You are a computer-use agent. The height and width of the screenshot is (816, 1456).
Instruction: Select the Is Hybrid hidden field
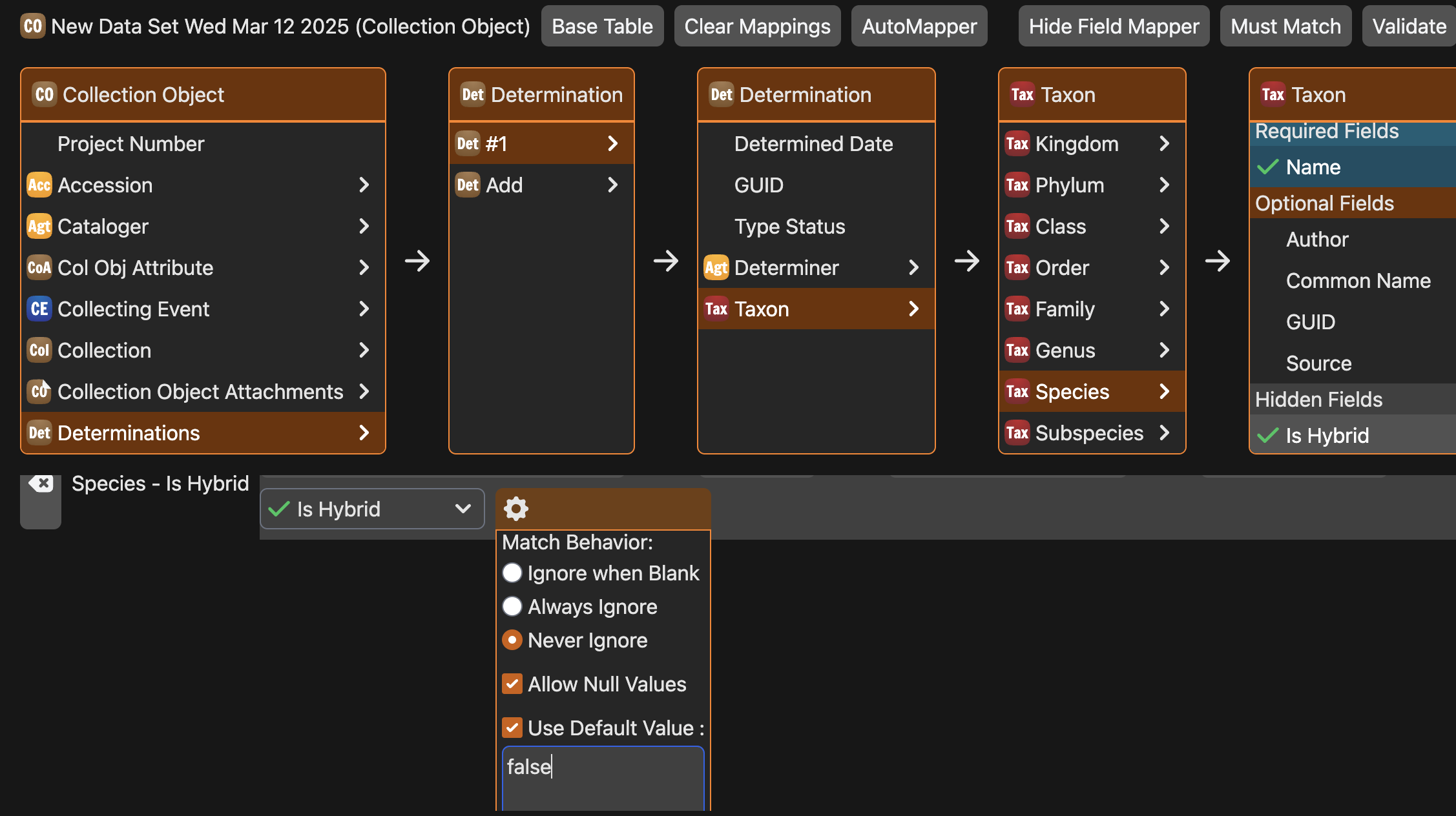[1353, 435]
